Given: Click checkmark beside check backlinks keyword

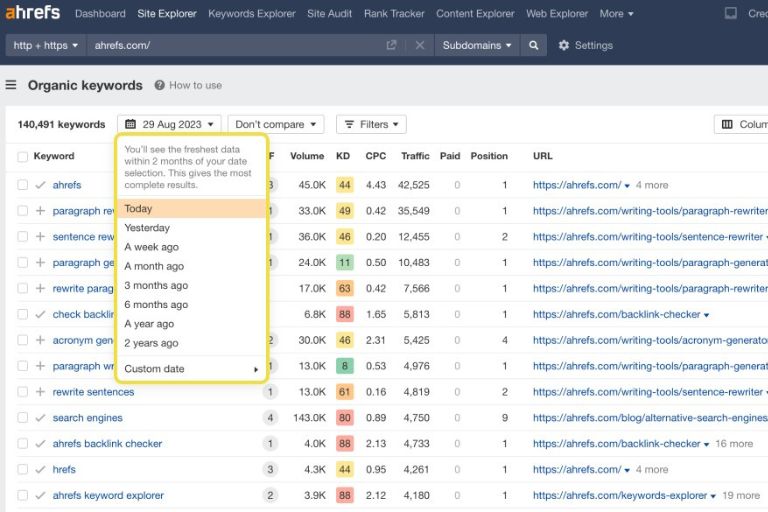Looking at the screenshot, I should pyautogui.click(x=40, y=314).
